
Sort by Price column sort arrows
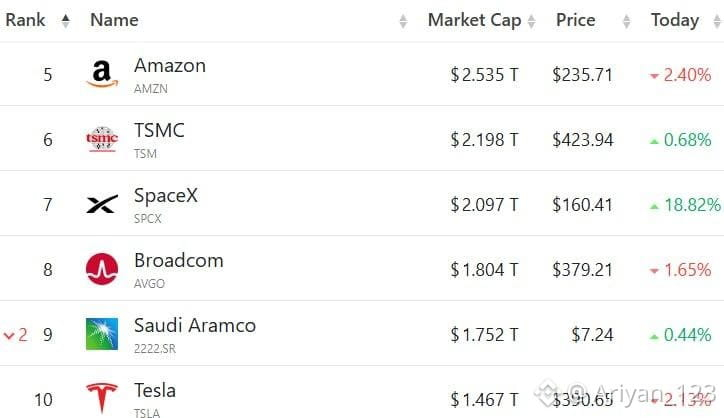pos(626,21)
